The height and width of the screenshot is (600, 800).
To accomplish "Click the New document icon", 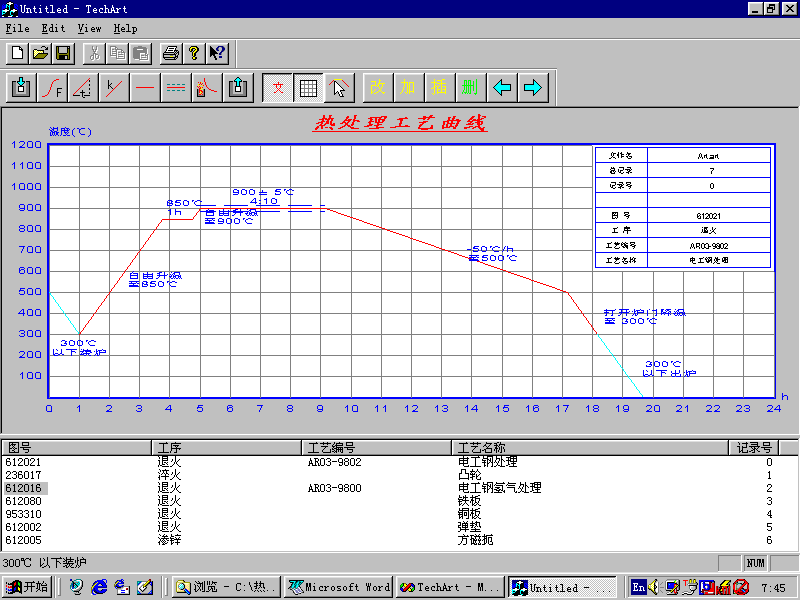I will 17,53.
